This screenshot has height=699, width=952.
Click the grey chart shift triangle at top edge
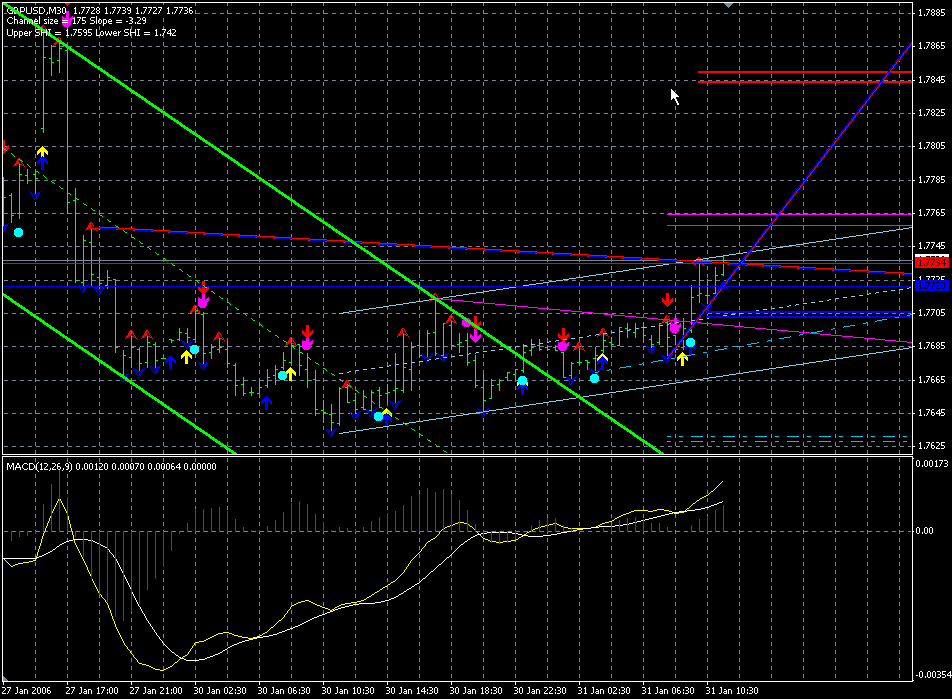[729, 4]
